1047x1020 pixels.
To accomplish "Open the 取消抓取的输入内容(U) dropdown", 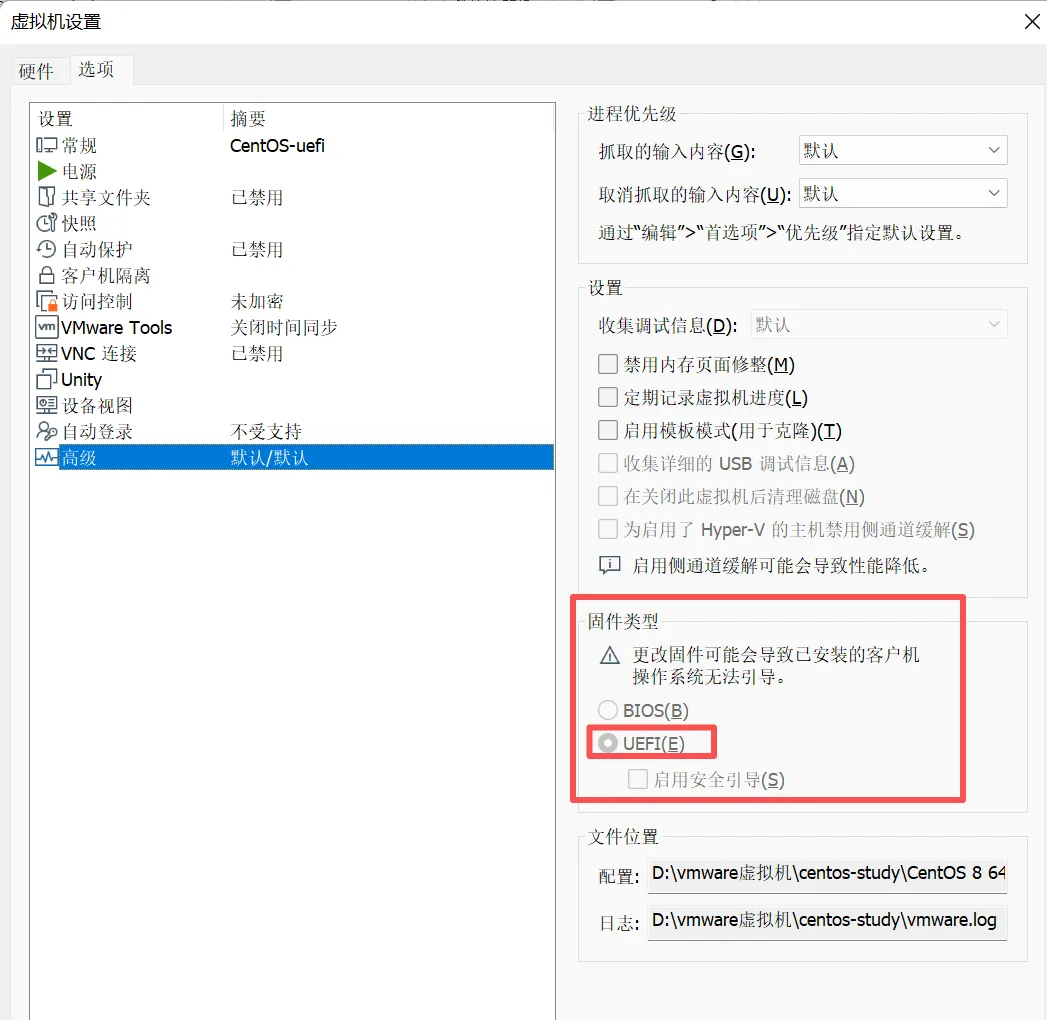I will point(903,194).
